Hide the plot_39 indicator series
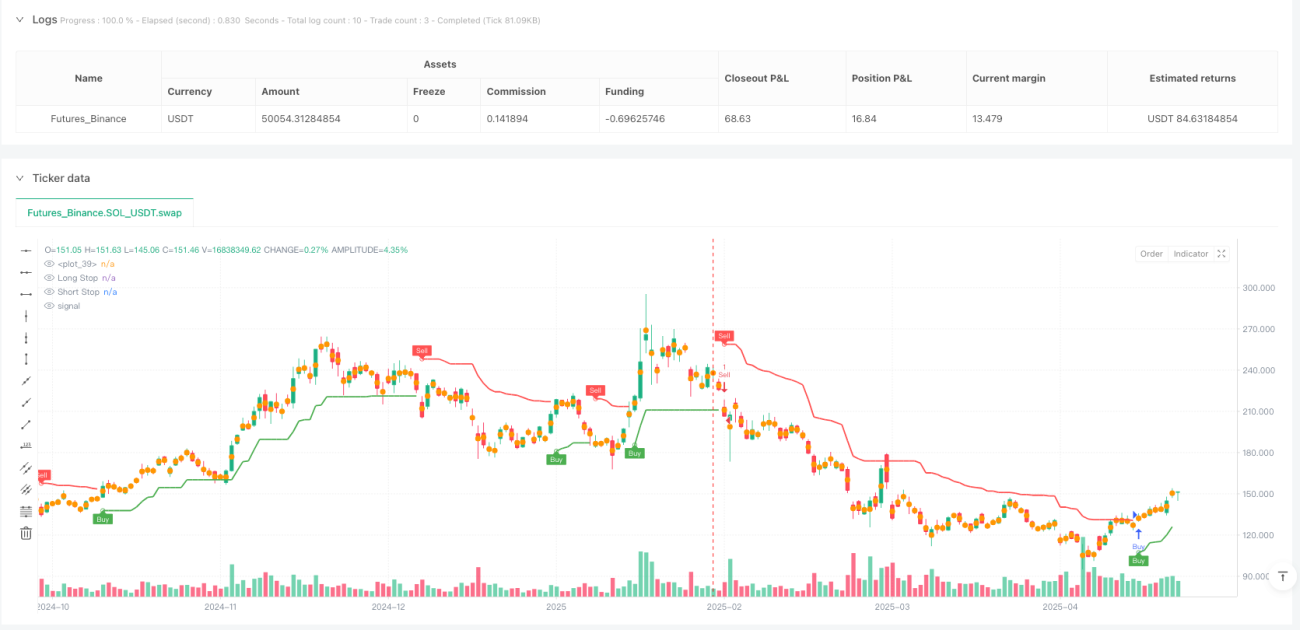This screenshot has width=1300, height=630. coord(49,263)
